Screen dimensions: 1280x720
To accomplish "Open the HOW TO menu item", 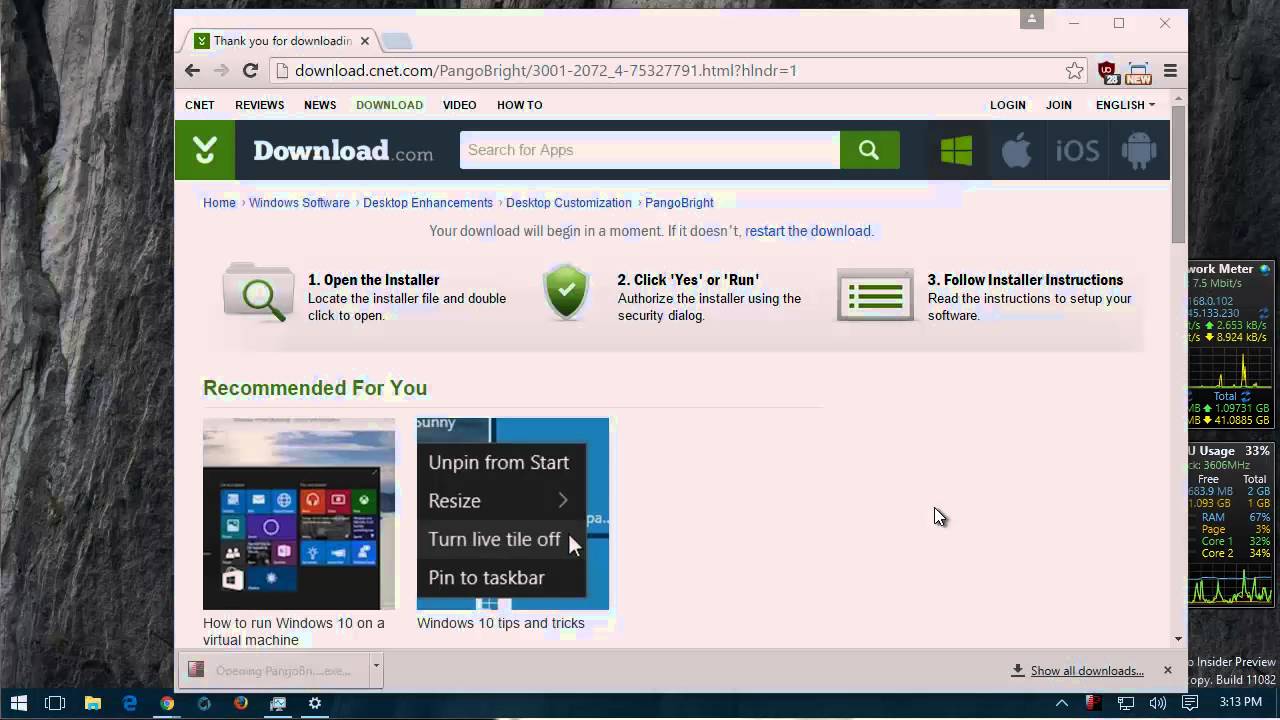I will (520, 105).
